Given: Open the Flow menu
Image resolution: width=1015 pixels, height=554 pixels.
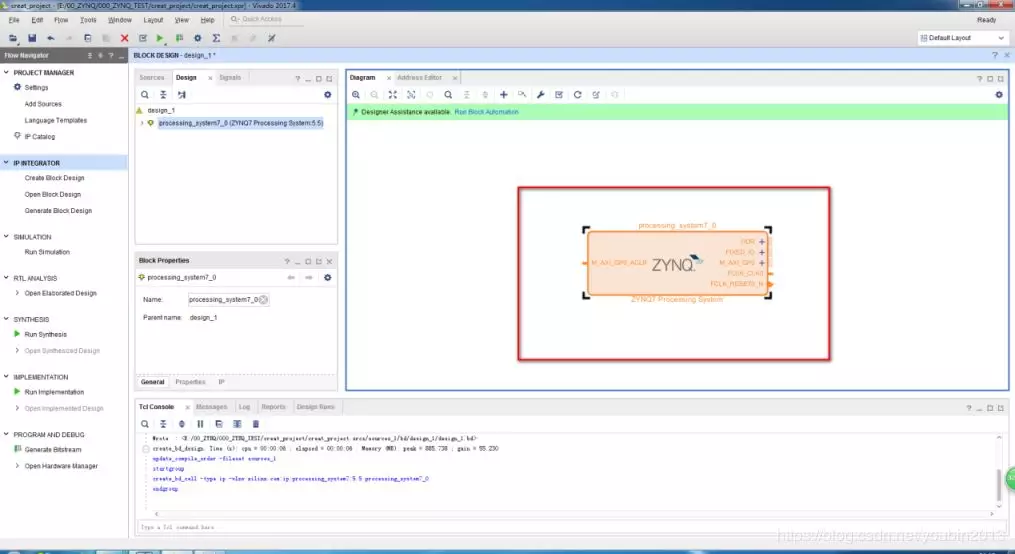Looking at the screenshot, I should click(61, 20).
